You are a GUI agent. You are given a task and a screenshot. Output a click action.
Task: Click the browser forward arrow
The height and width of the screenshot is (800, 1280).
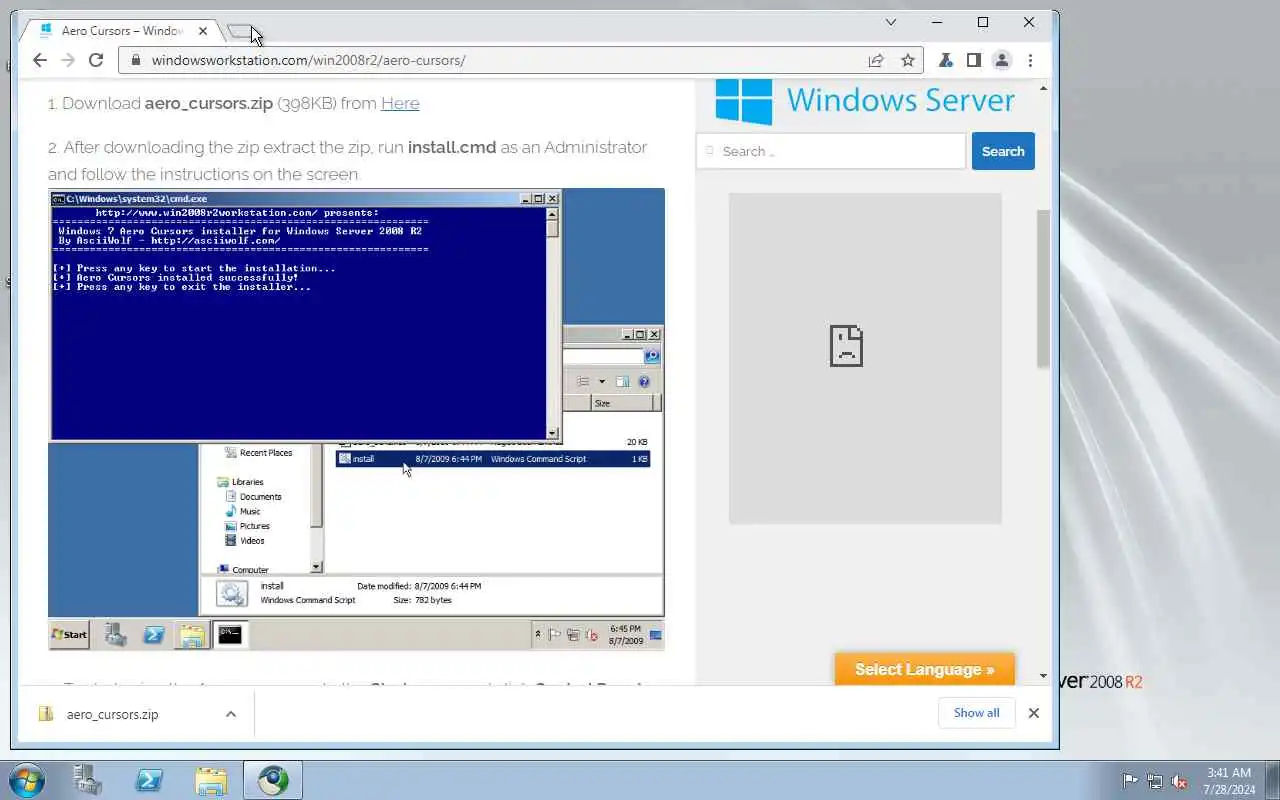pyautogui.click(x=68, y=60)
